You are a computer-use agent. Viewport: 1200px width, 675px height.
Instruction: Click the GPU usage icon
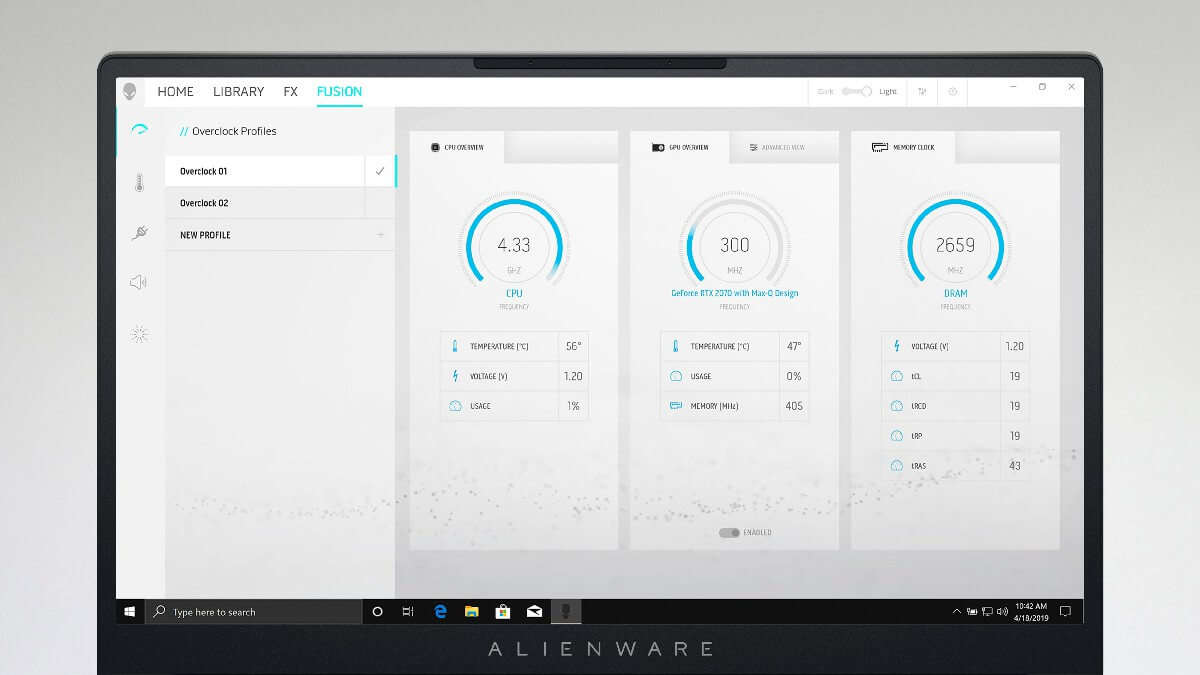[676, 376]
